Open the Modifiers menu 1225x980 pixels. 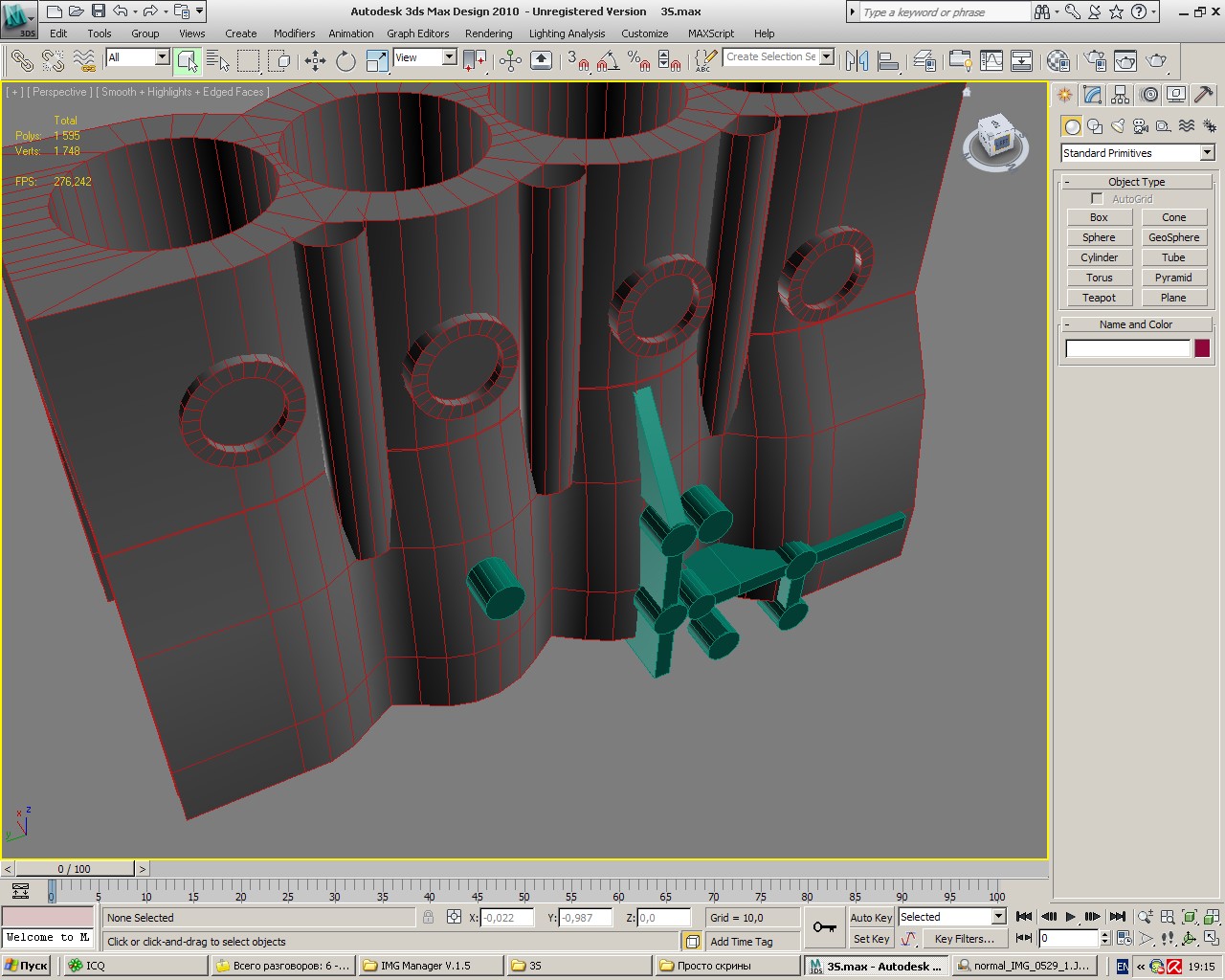click(294, 33)
